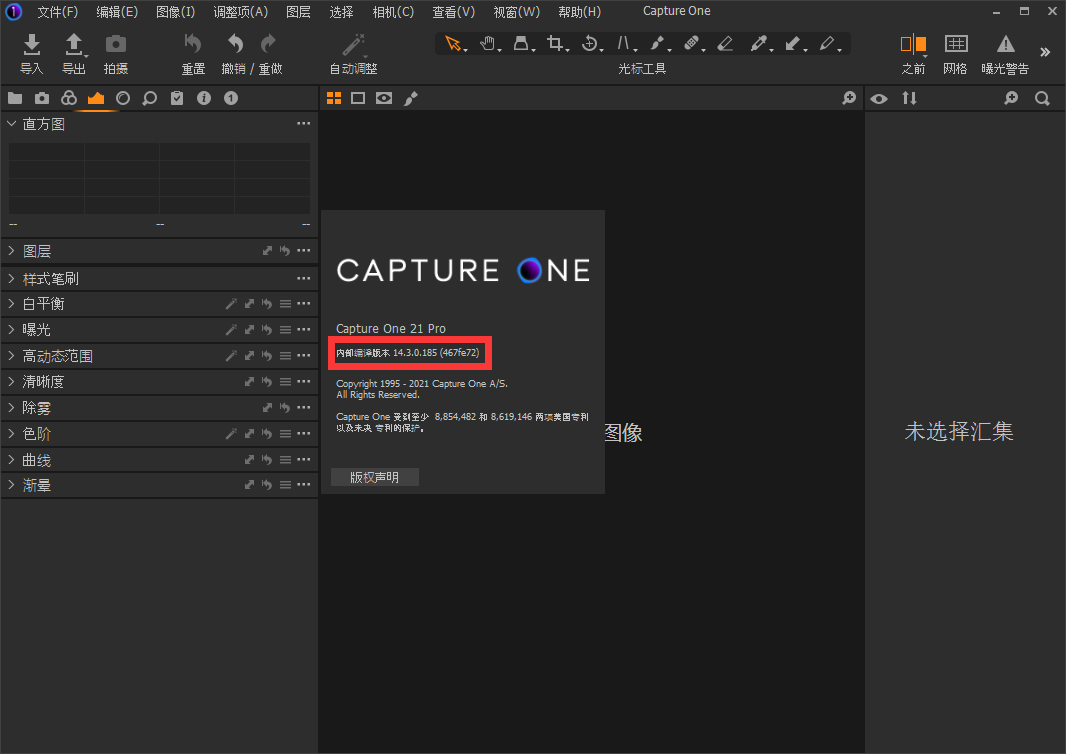Choose the Erase mask cursor tool
This screenshot has width=1066, height=754.
[725, 44]
